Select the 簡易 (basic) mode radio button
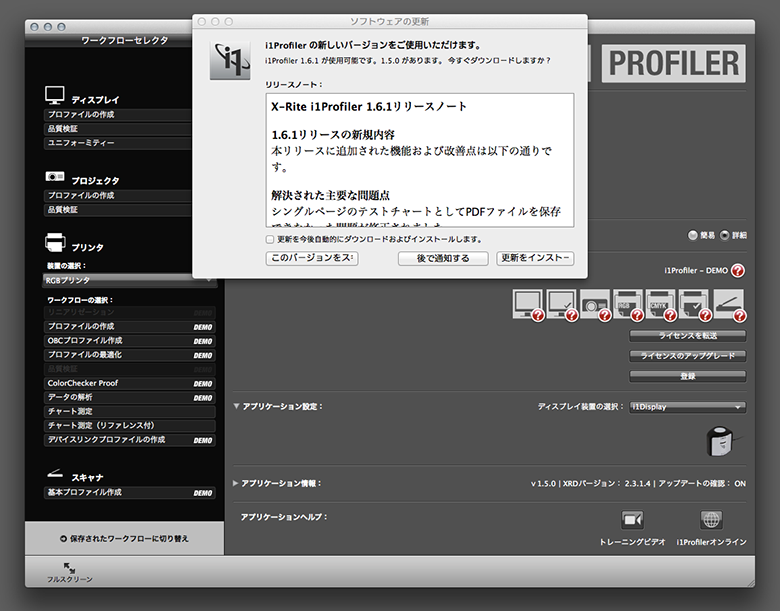 click(x=691, y=235)
